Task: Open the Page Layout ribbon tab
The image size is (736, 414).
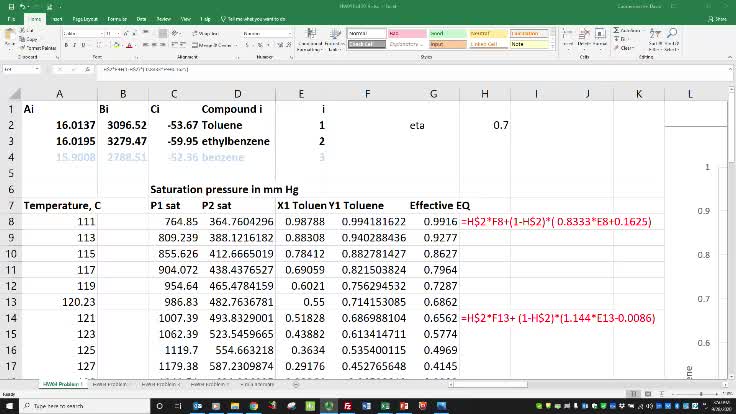Action: [88, 18]
